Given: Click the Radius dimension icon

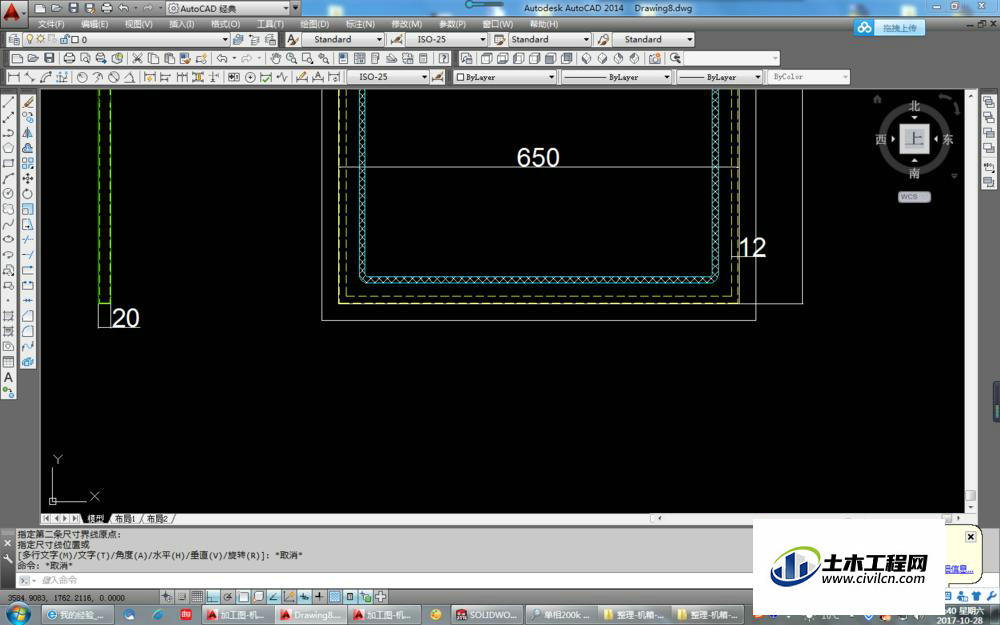Looking at the screenshot, I should [82, 77].
